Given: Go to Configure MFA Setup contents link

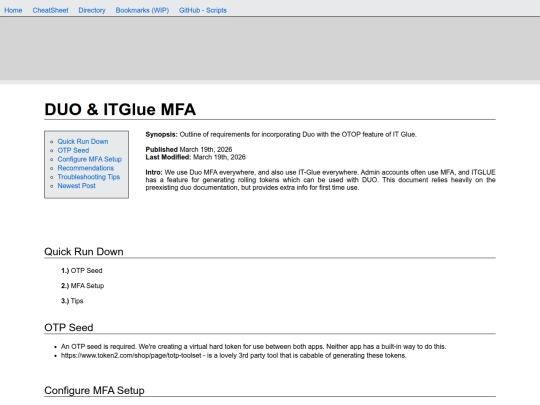Looking at the screenshot, I should click(x=90, y=159).
